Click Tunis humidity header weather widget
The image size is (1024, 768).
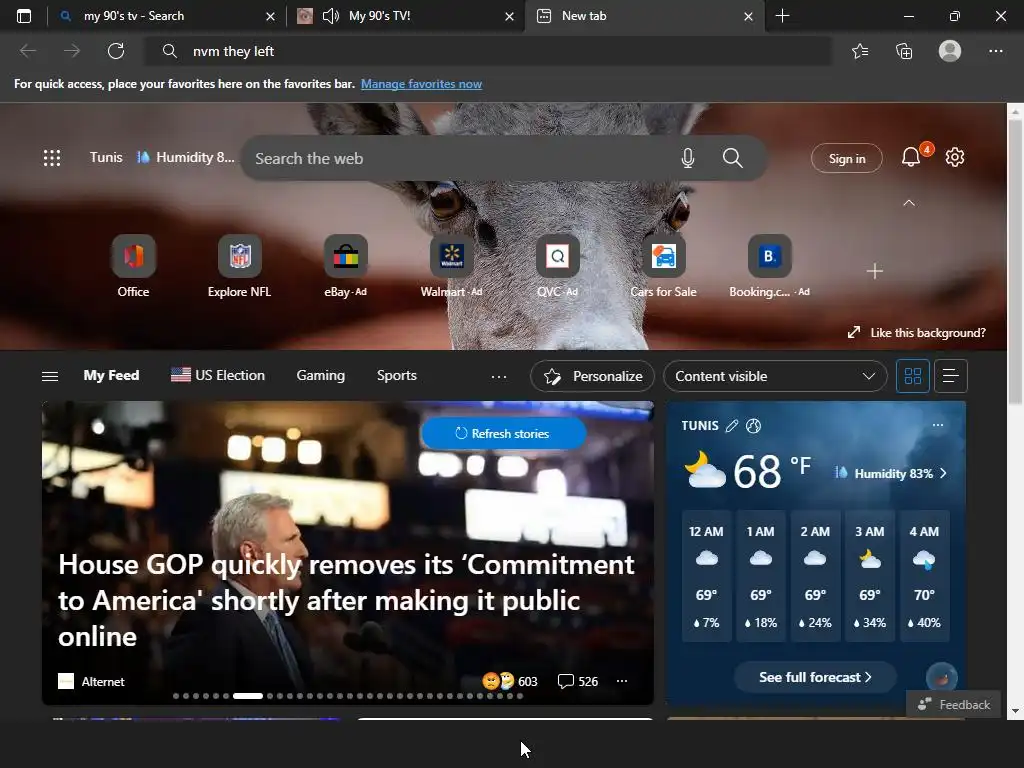[x=162, y=157]
